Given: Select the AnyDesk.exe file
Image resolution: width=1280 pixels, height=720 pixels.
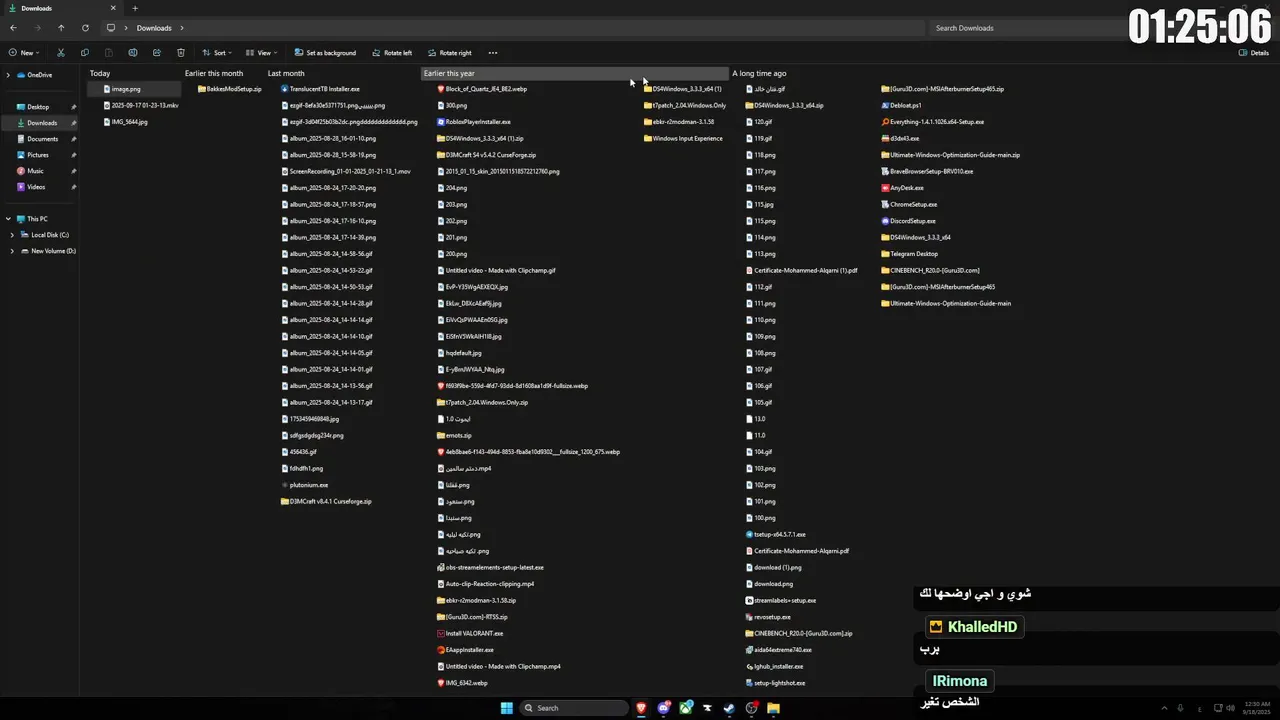Looking at the screenshot, I should tap(902, 188).
